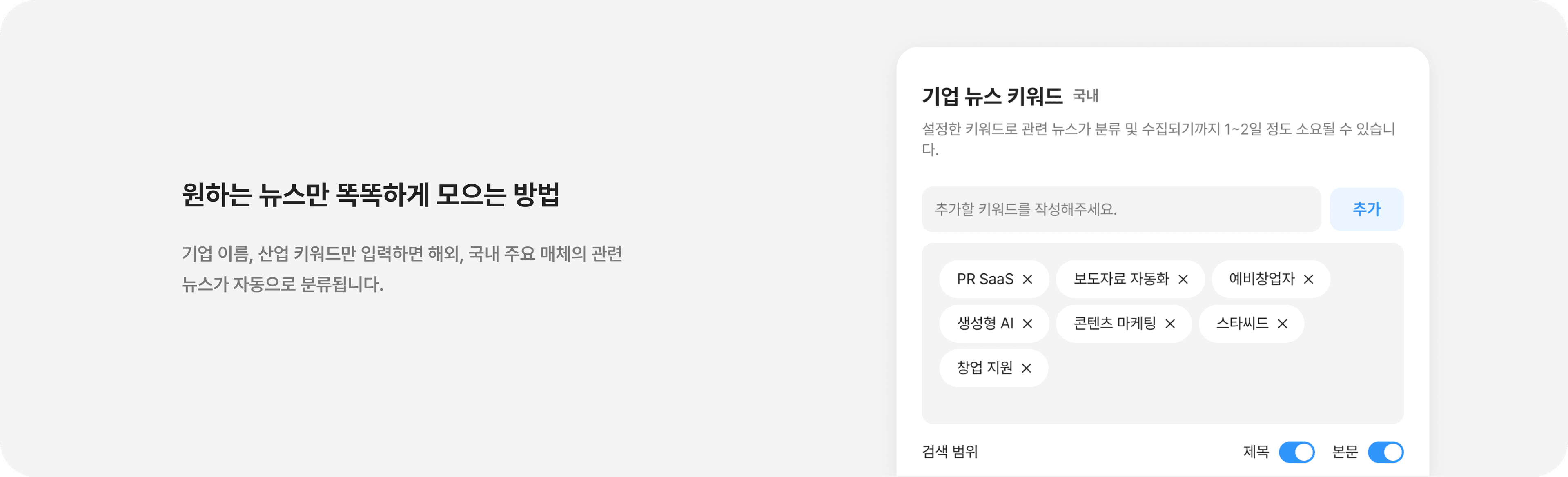Click the 콘텐츠 마케팅 chip label
The width and height of the screenshot is (1568, 477).
click(x=1114, y=324)
